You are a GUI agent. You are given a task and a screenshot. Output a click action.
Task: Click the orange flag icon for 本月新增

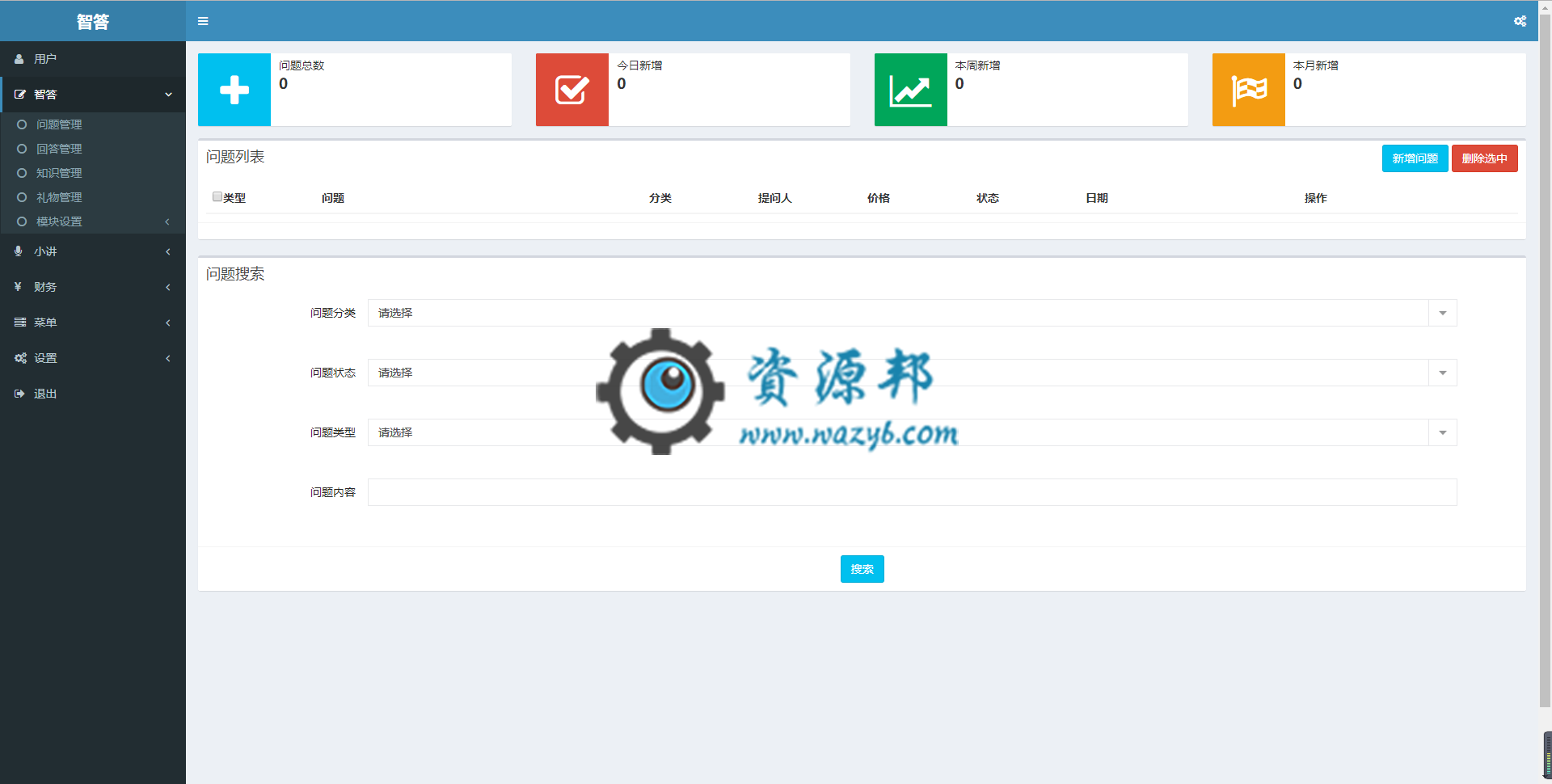1249,90
